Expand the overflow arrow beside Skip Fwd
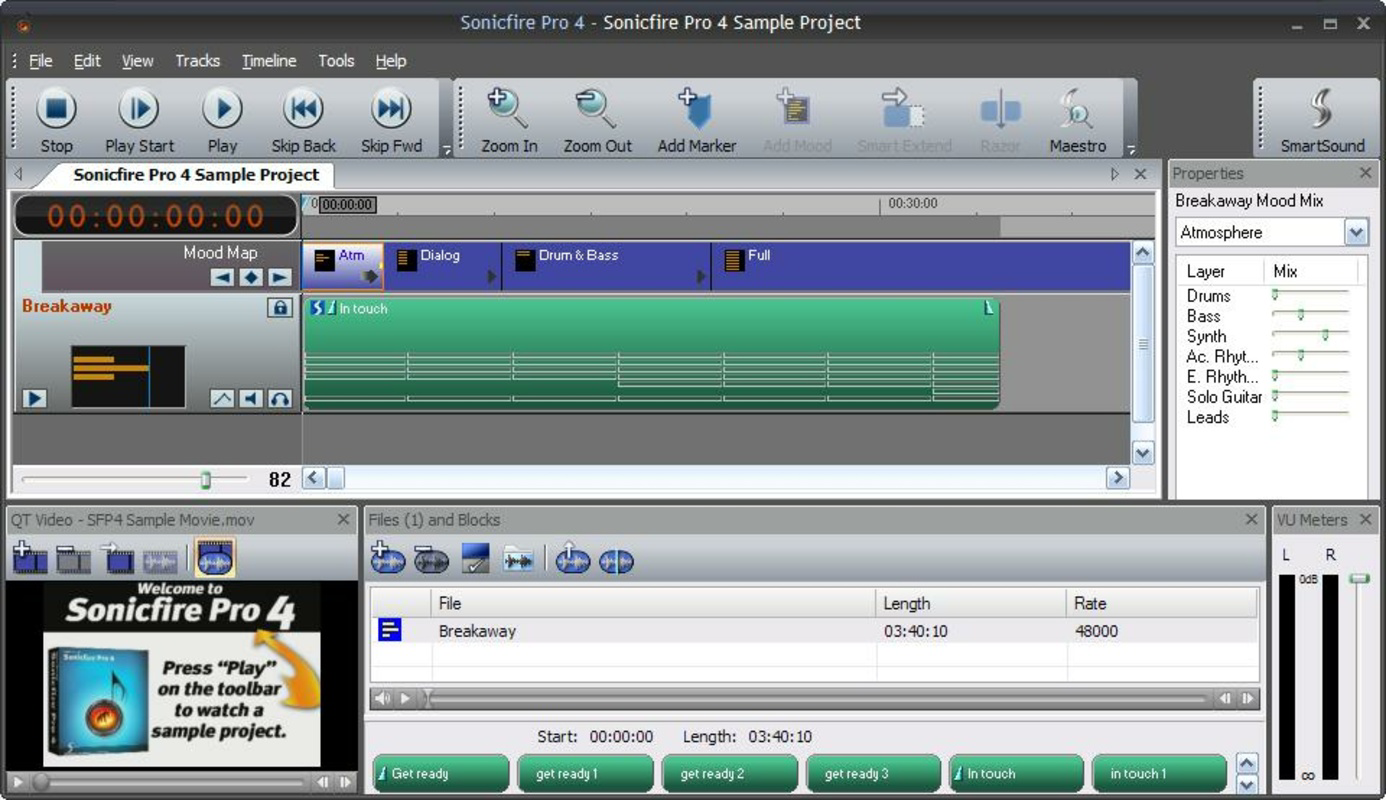The image size is (1386, 800). [x=447, y=150]
